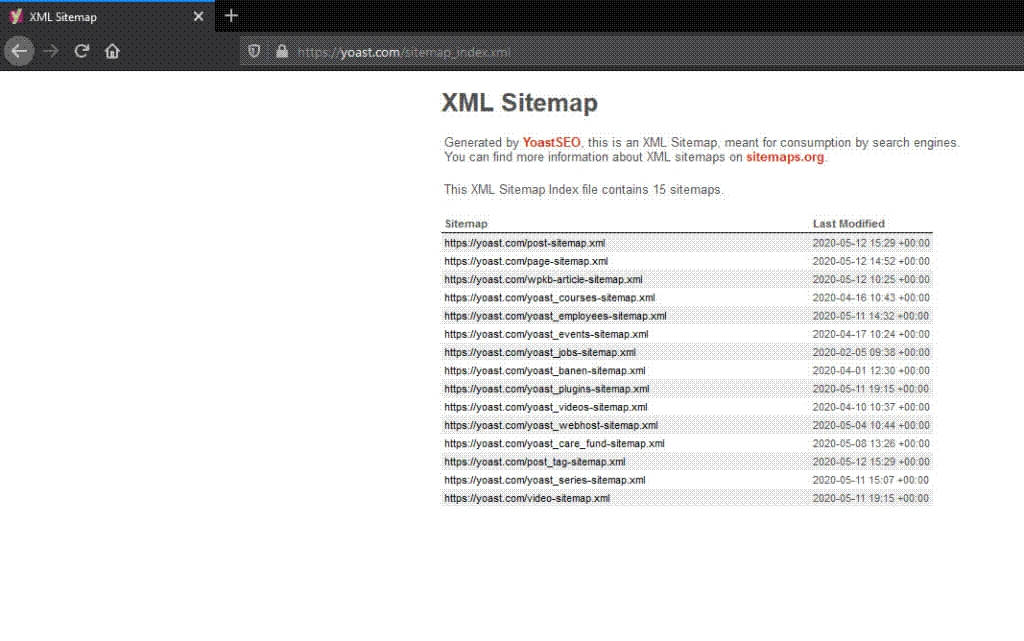Image resolution: width=1024 pixels, height=641 pixels.
Task: Select the XML Sitemap browser tab
Action: pos(100,17)
